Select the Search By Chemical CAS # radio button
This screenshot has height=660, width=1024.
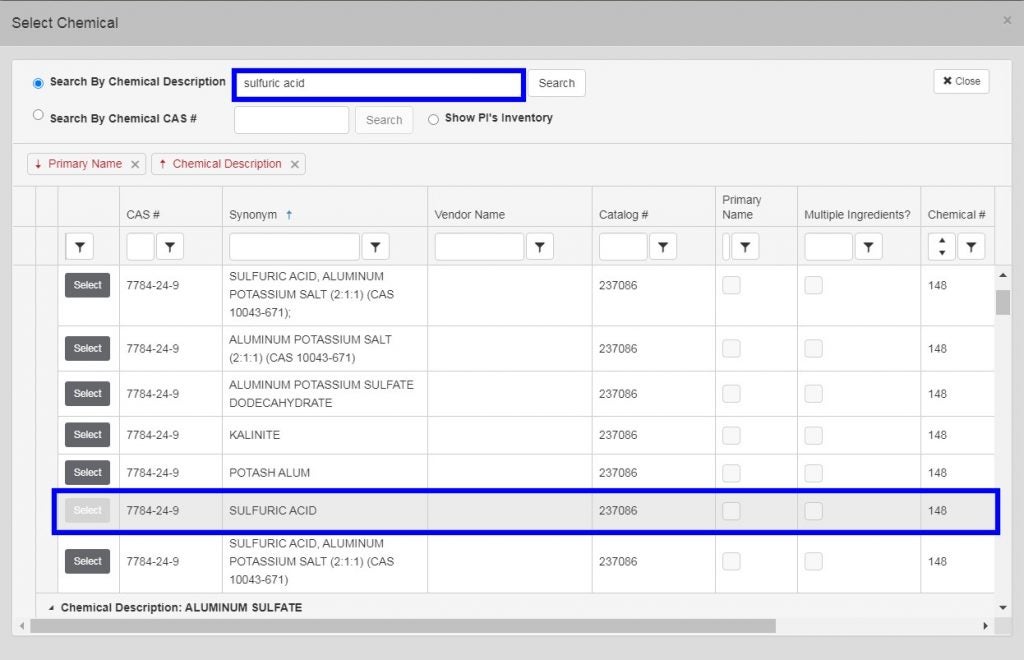(x=38, y=115)
